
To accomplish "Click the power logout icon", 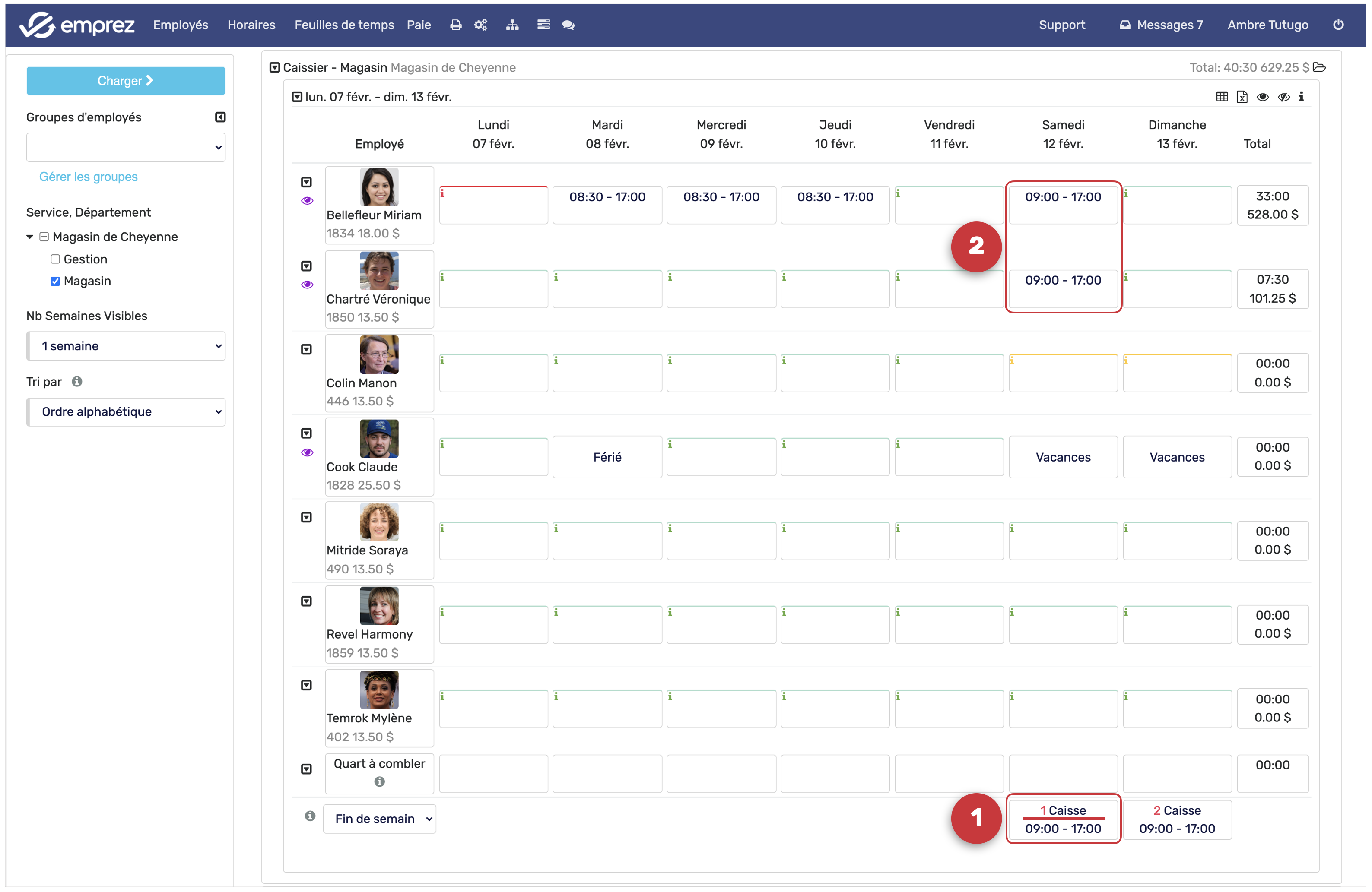I will point(1339,25).
